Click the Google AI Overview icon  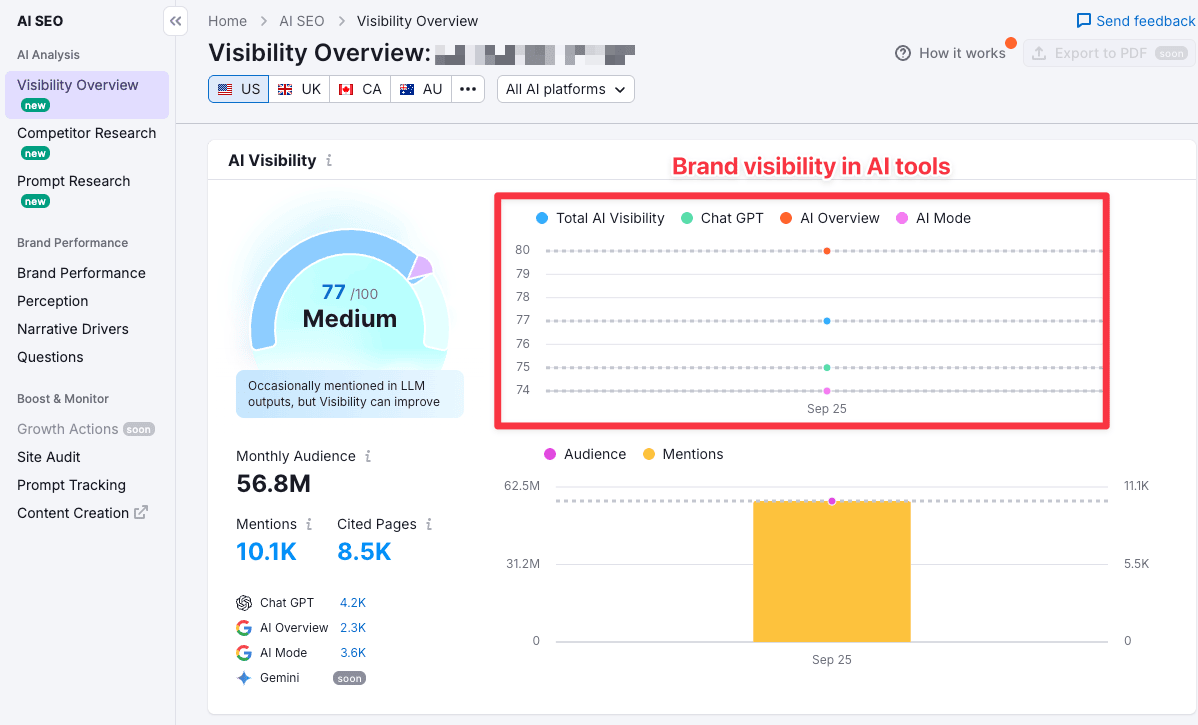coord(244,628)
